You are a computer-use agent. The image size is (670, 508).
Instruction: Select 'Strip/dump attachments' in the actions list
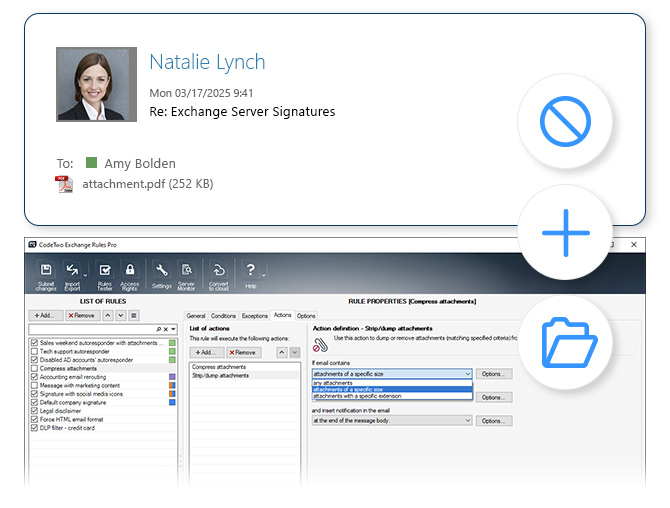click(245, 376)
